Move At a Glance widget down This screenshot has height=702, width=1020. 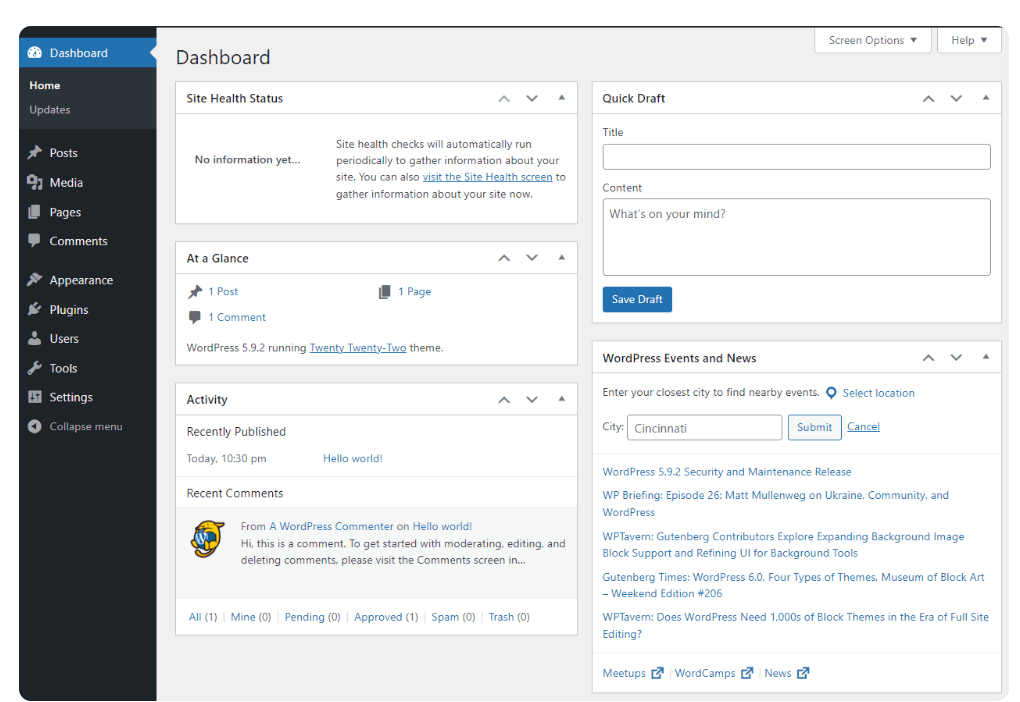[x=532, y=258]
